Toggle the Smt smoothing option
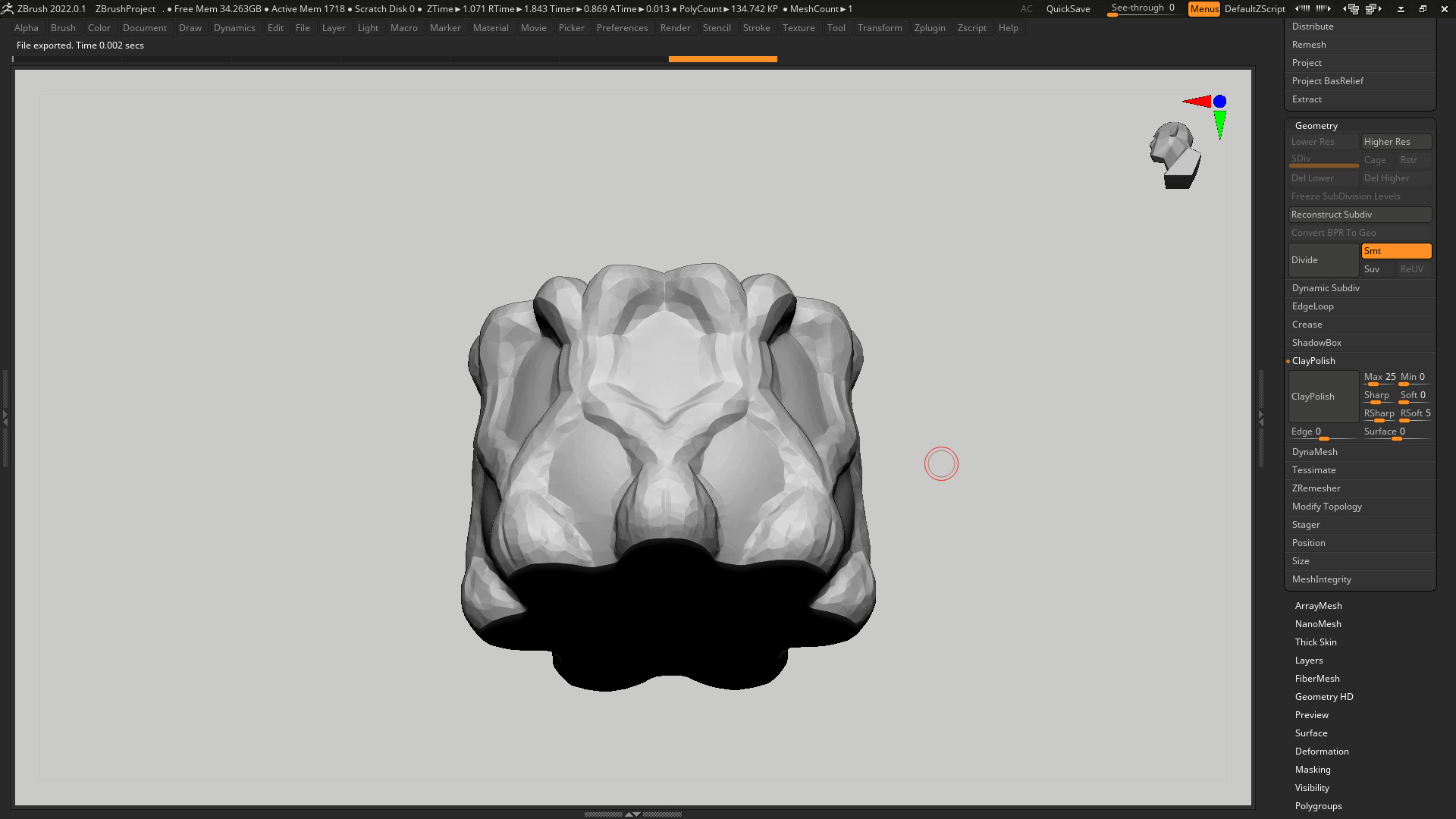1456x819 pixels. coord(1396,251)
